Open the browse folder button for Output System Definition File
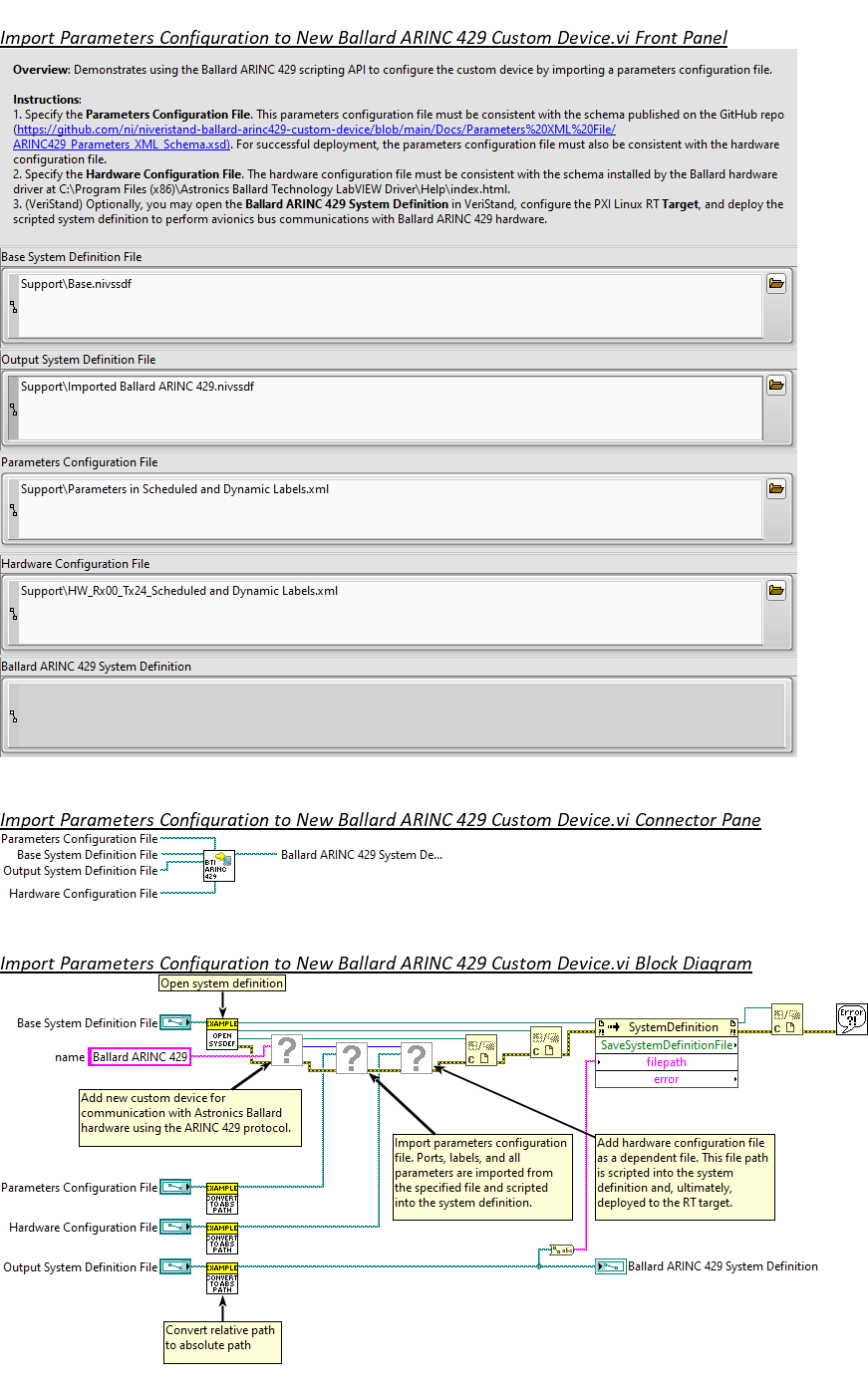This screenshot has height=1389, width=868. pyautogui.click(x=776, y=386)
